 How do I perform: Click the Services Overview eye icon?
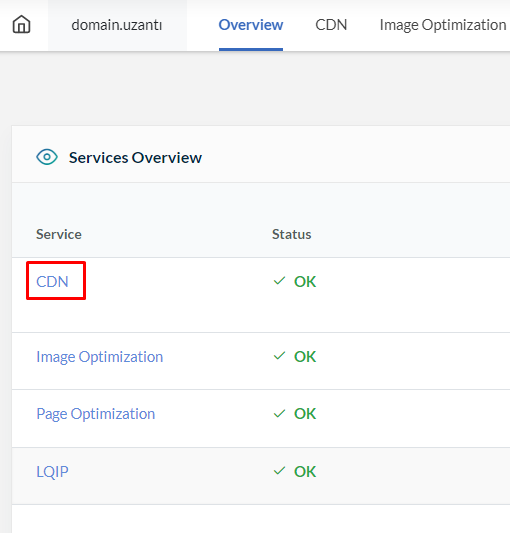click(x=47, y=157)
